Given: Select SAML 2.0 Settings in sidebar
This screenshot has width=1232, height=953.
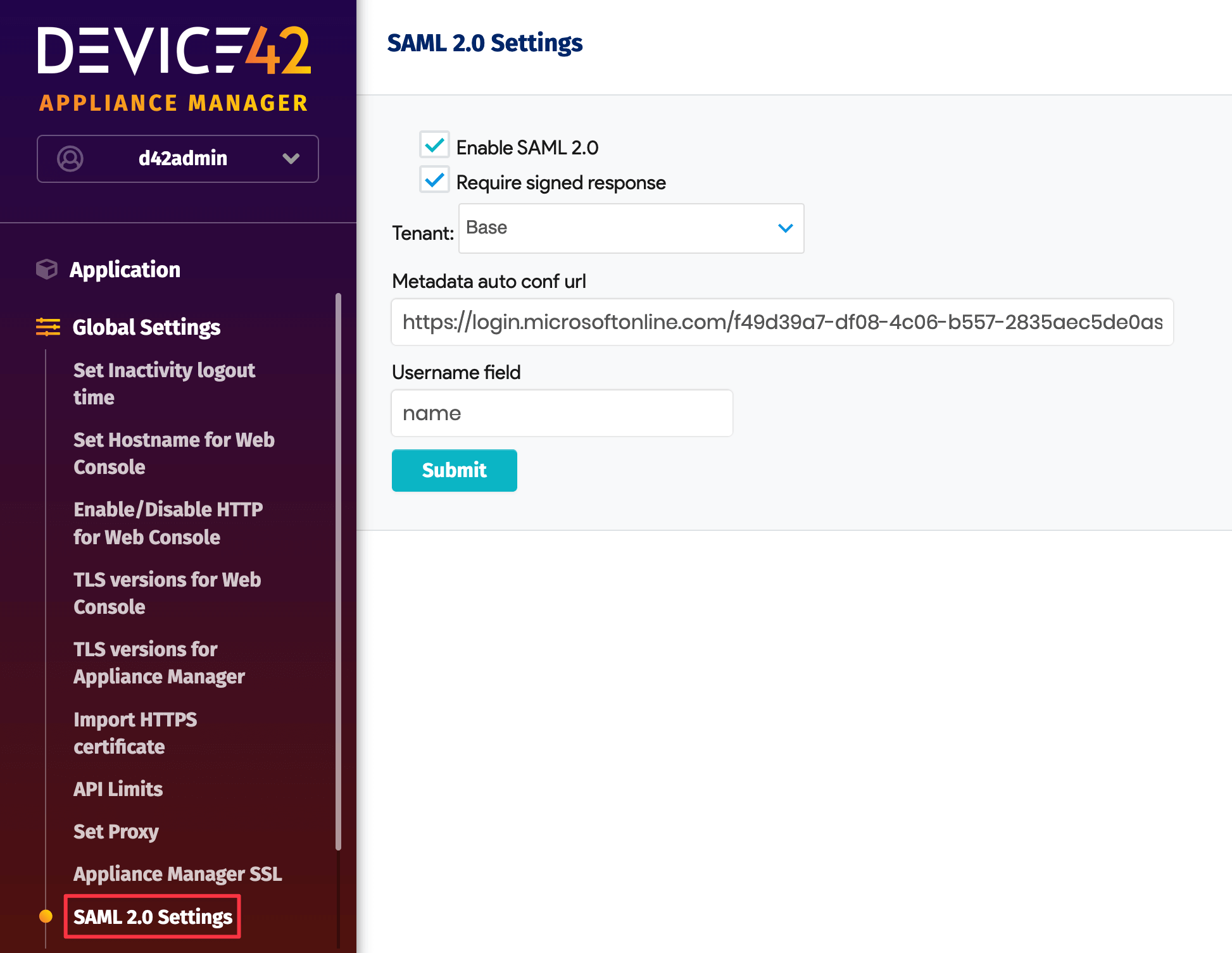Looking at the screenshot, I should [153, 916].
